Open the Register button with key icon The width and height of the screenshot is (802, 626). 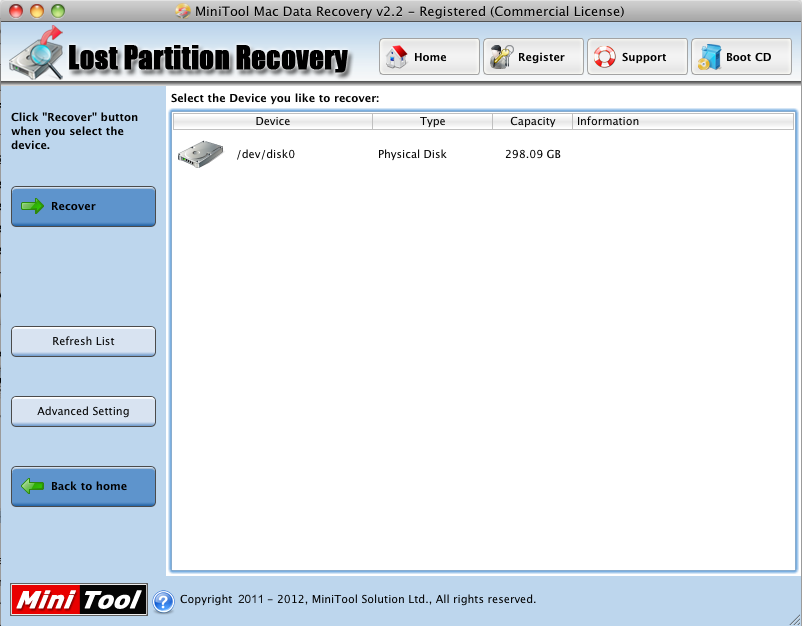(x=533, y=57)
